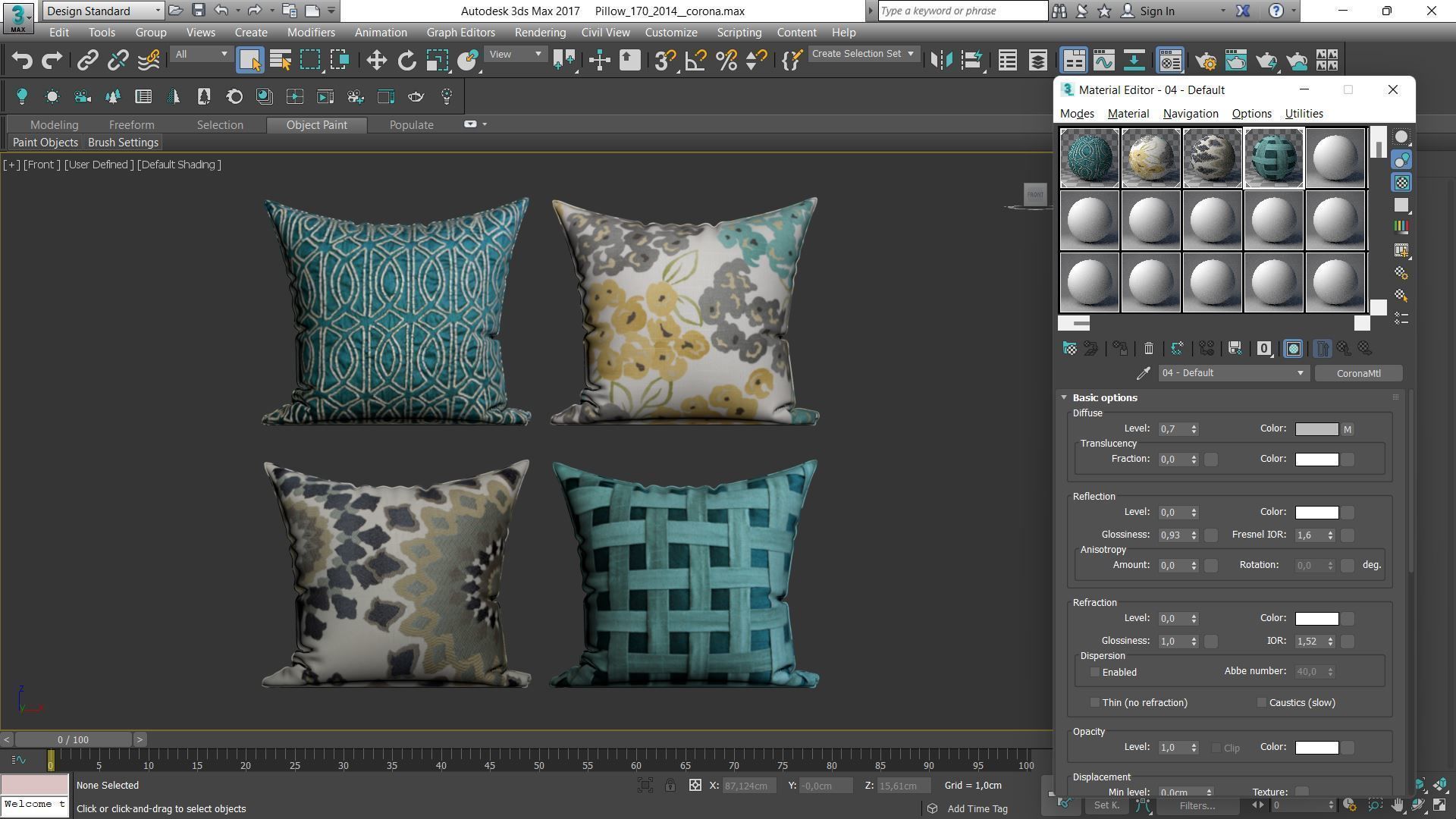Click the Sign In link

tap(1148, 11)
